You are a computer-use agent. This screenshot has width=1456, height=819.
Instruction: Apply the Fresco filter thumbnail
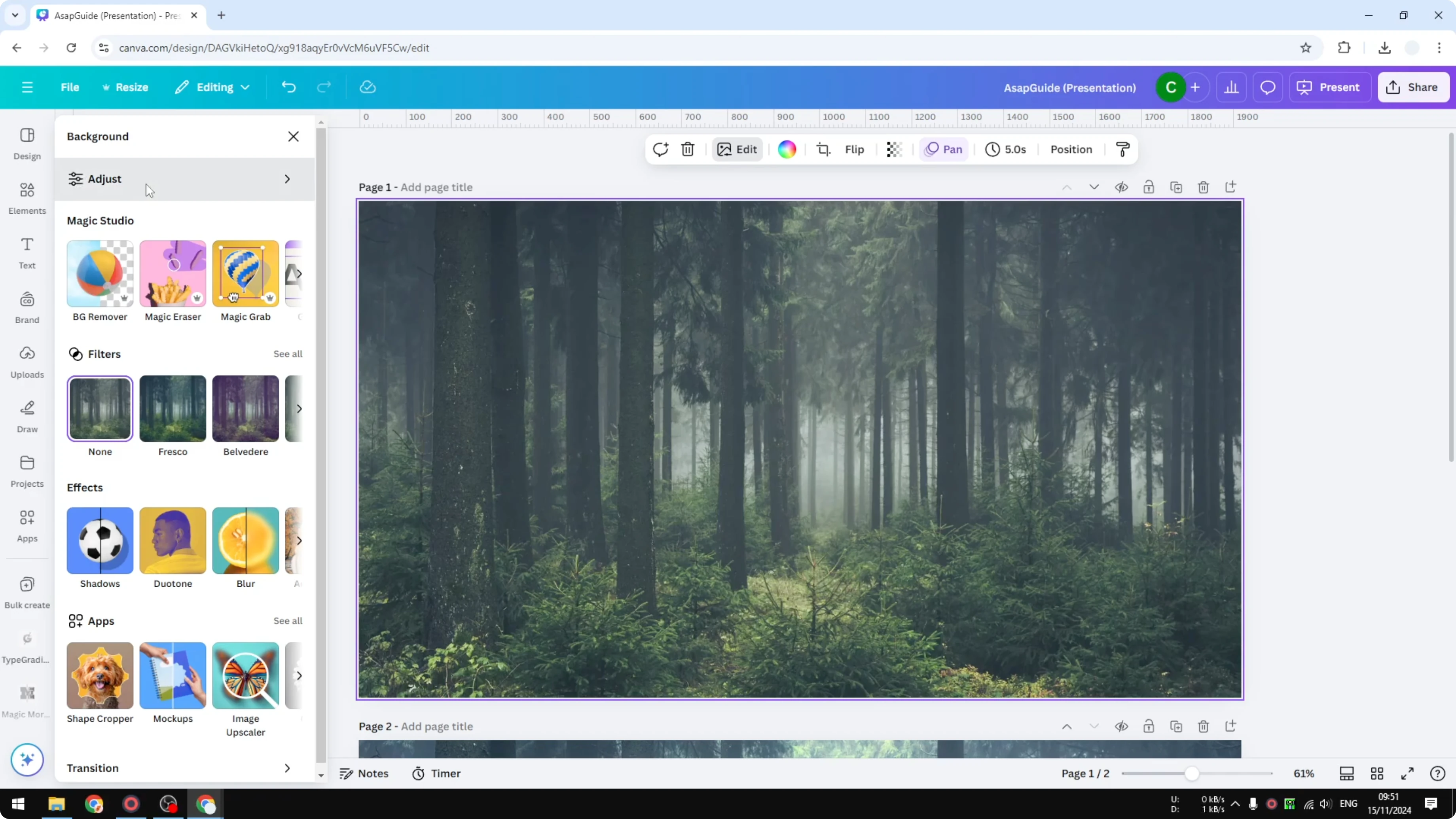[173, 408]
